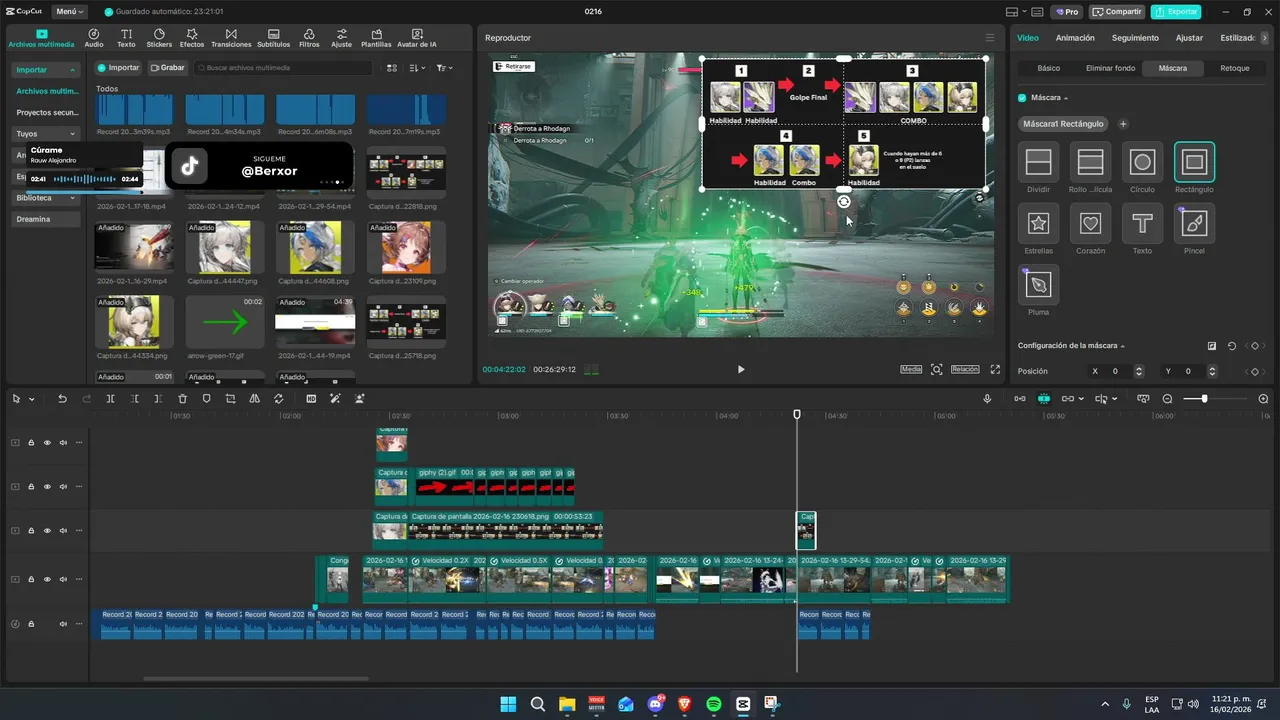Open the Ajustar inspector tab
The height and width of the screenshot is (720, 1280).
pos(1189,38)
